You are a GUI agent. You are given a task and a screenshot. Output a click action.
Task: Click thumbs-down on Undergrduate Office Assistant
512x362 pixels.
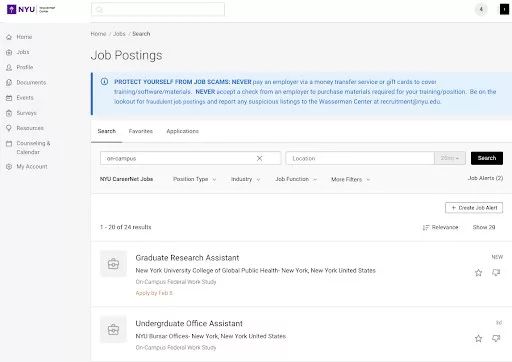pyautogui.click(x=496, y=339)
